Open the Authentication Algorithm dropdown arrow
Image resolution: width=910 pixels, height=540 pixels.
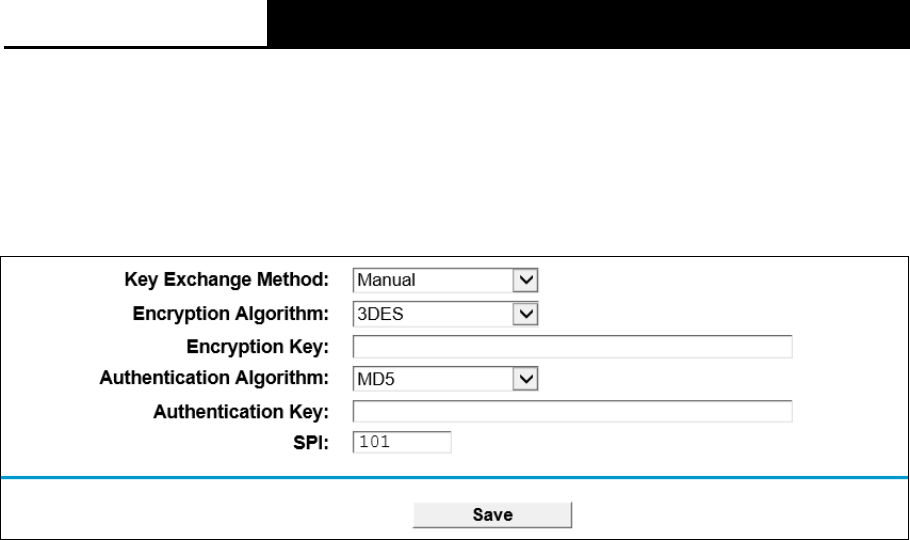525,379
